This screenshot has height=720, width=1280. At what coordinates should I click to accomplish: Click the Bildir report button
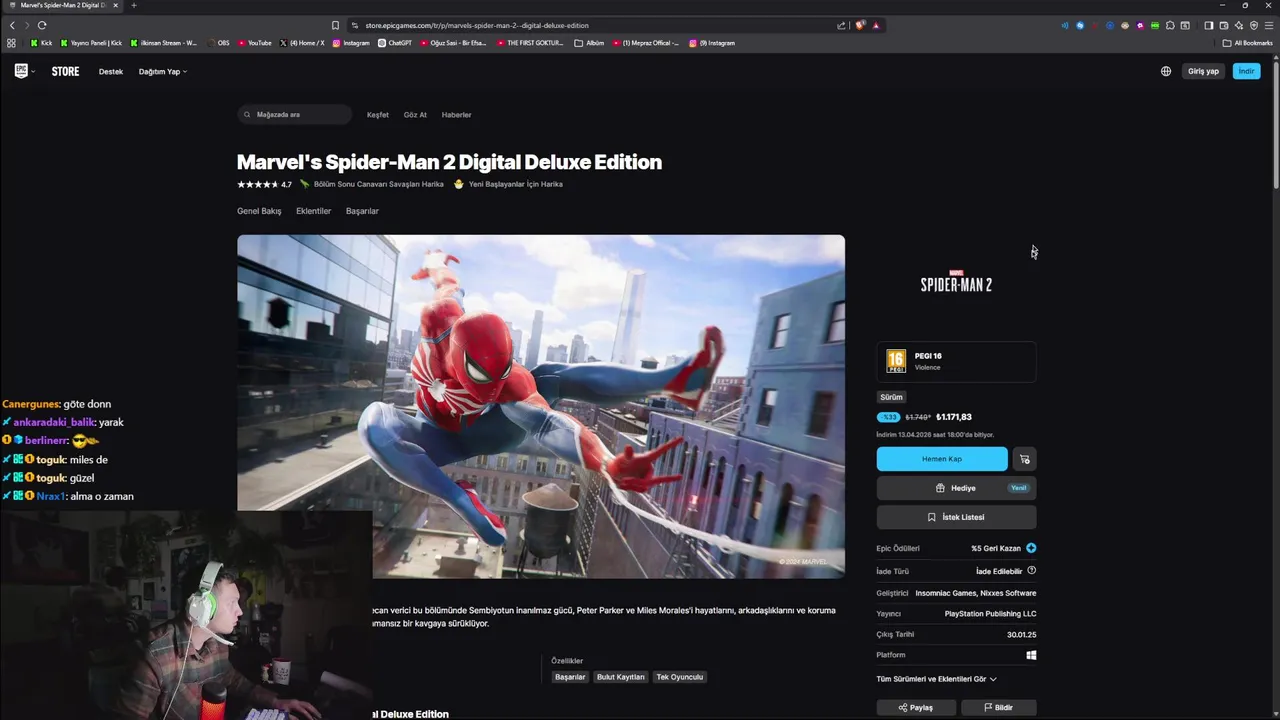click(998, 707)
